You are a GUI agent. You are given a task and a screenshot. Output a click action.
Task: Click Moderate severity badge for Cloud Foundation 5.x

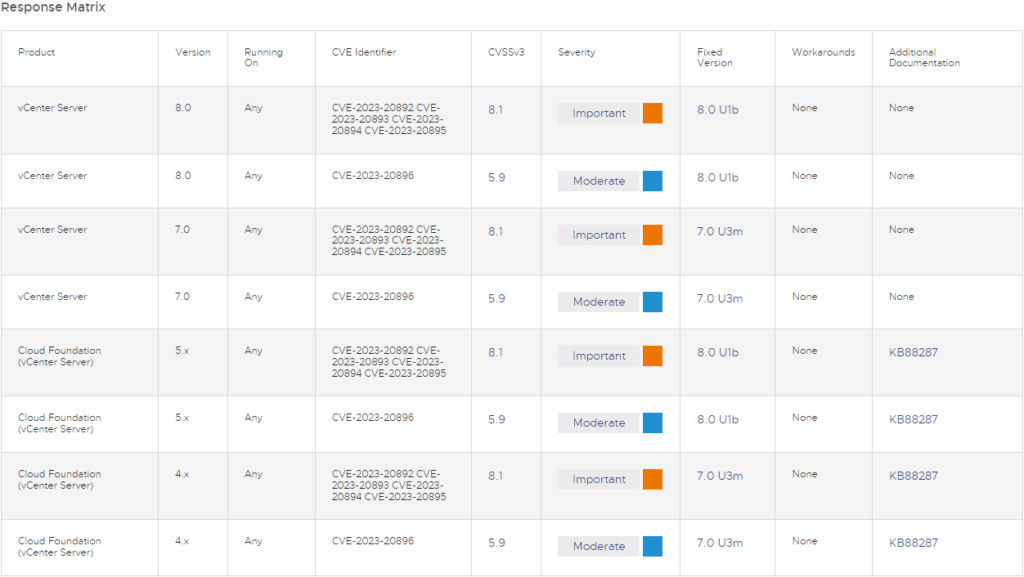[599, 423]
